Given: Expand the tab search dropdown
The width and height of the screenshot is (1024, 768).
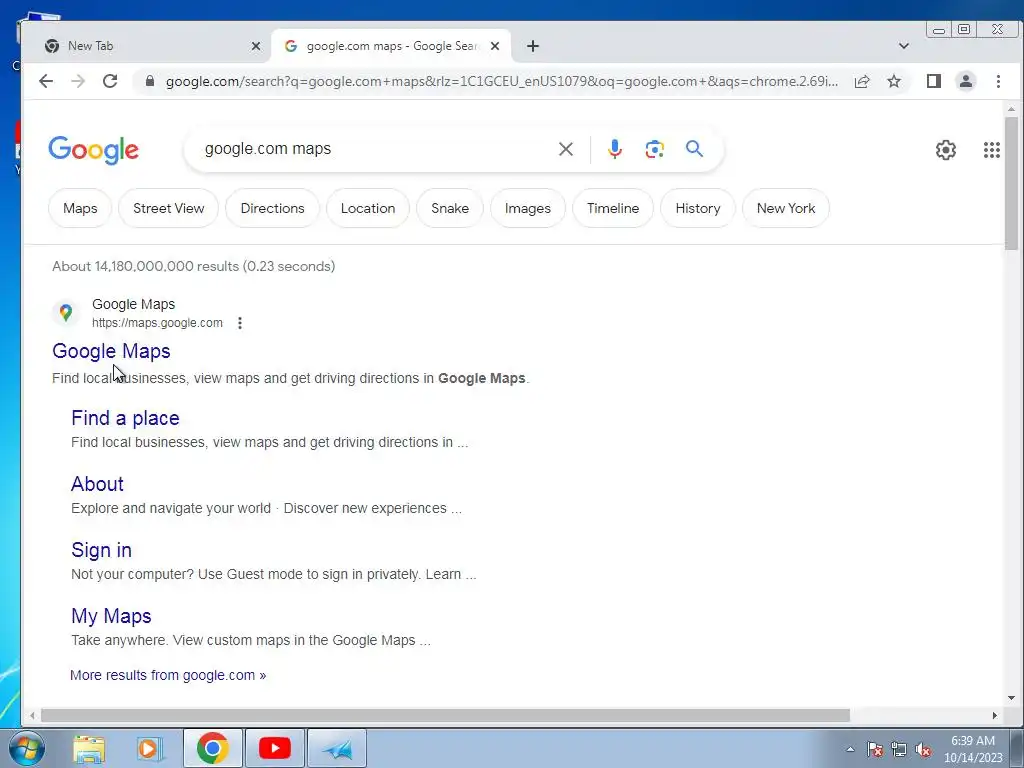Looking at the screenshot, I should pos(904,46).
